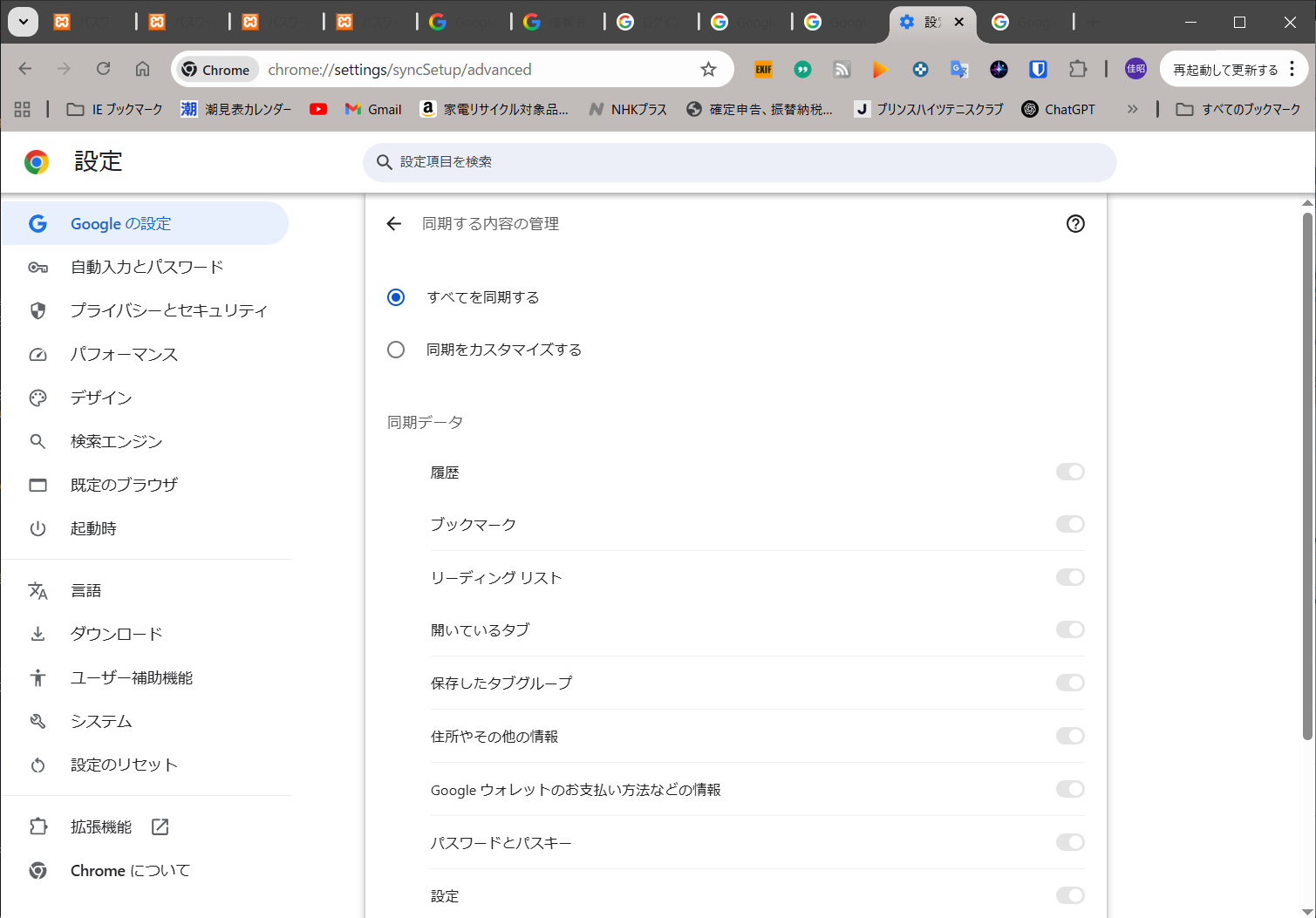Toggle the ブックマーク sync switch
The image size is (1316, 918).
point(1069,524)
